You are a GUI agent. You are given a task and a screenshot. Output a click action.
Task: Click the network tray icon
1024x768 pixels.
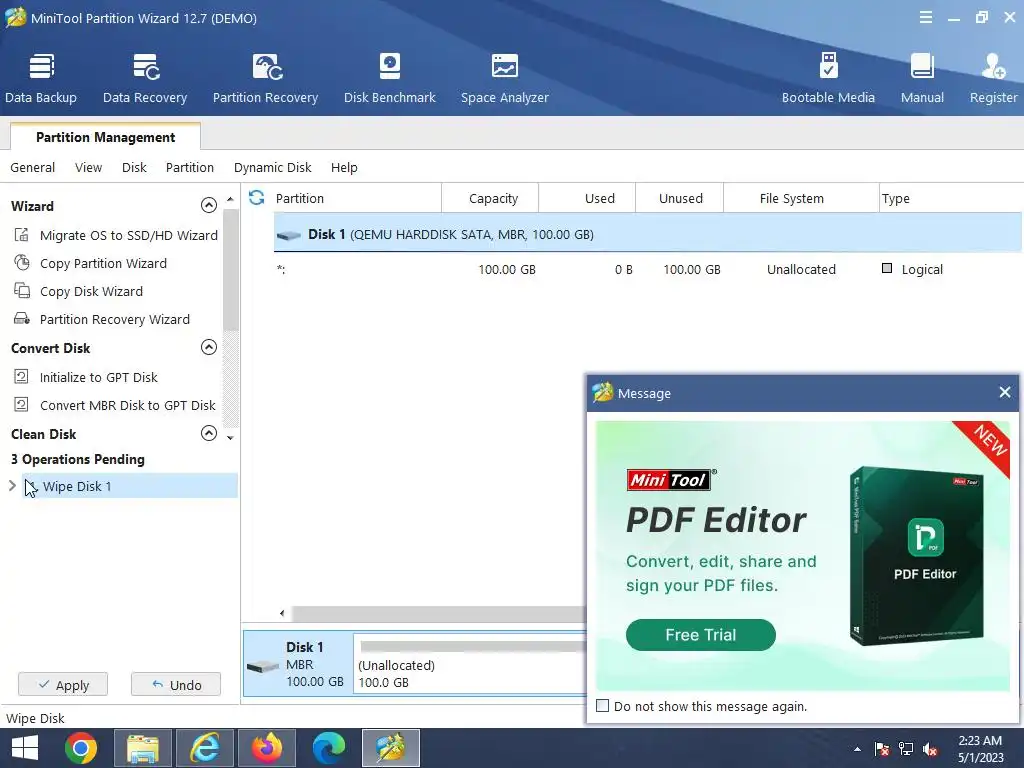pos(906,749)
